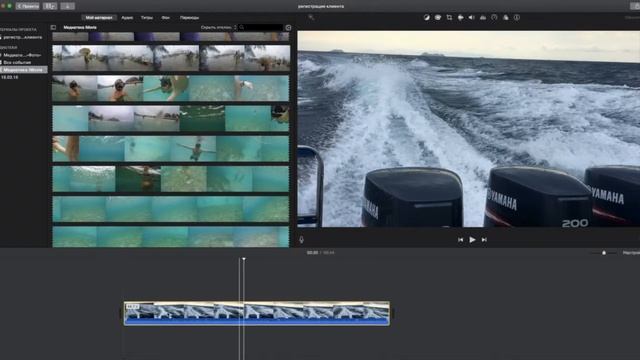640x360 pixels.
Task: Click the import media down-arrow button
Action: point(67,6)
